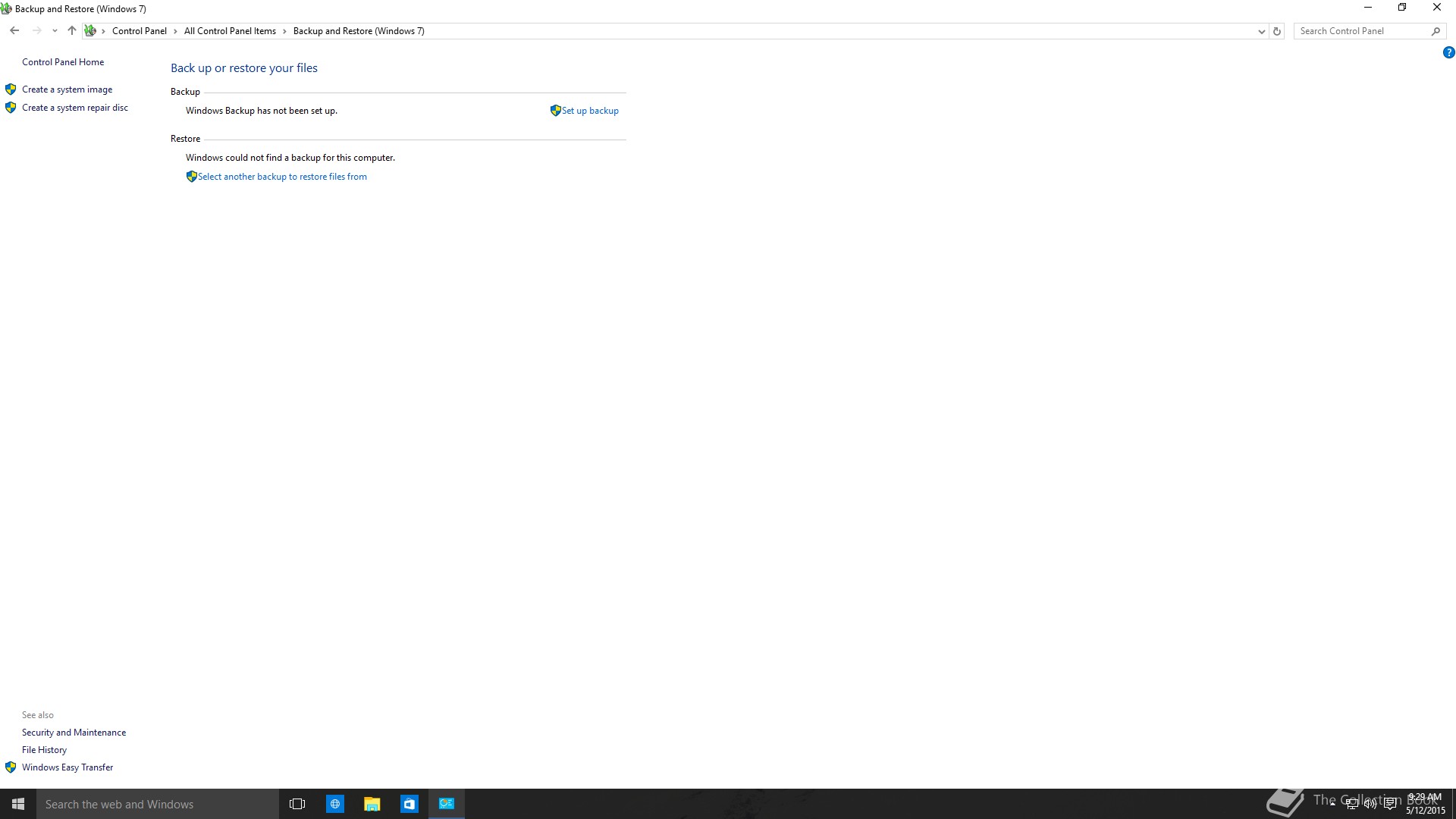
Task: Open Control Panel Home
Action: [x=63, y=62]
